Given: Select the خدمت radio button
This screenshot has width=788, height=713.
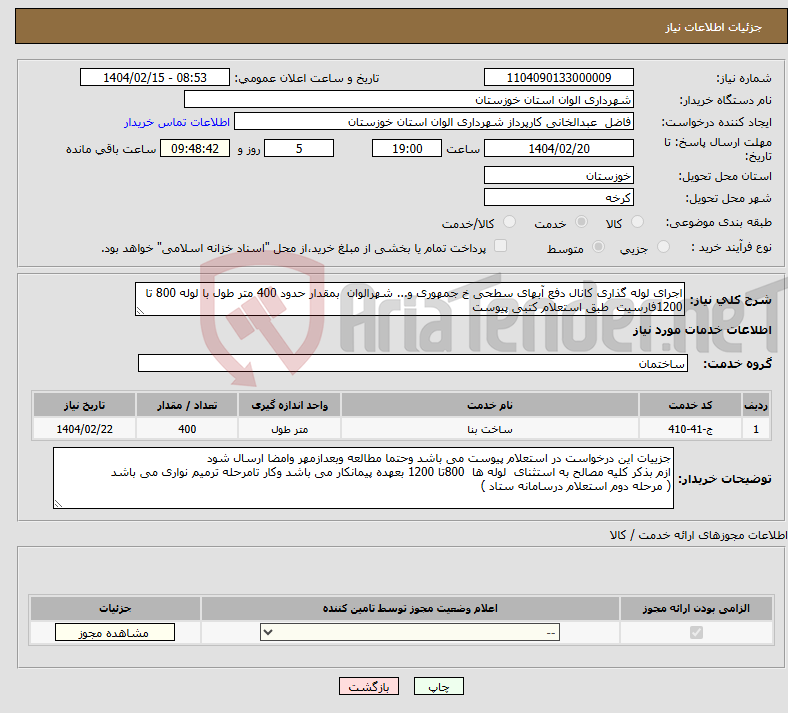Looking at the screenshot, I should coord(581,222).
